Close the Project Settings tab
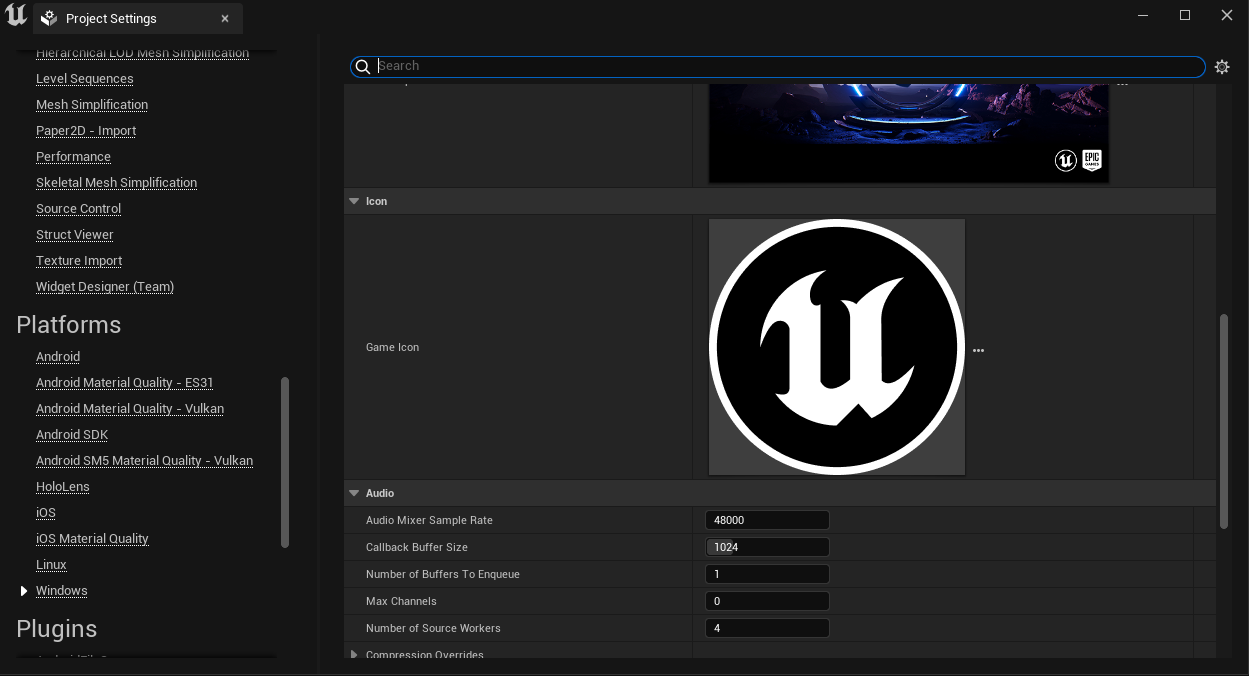 [225, 19]
